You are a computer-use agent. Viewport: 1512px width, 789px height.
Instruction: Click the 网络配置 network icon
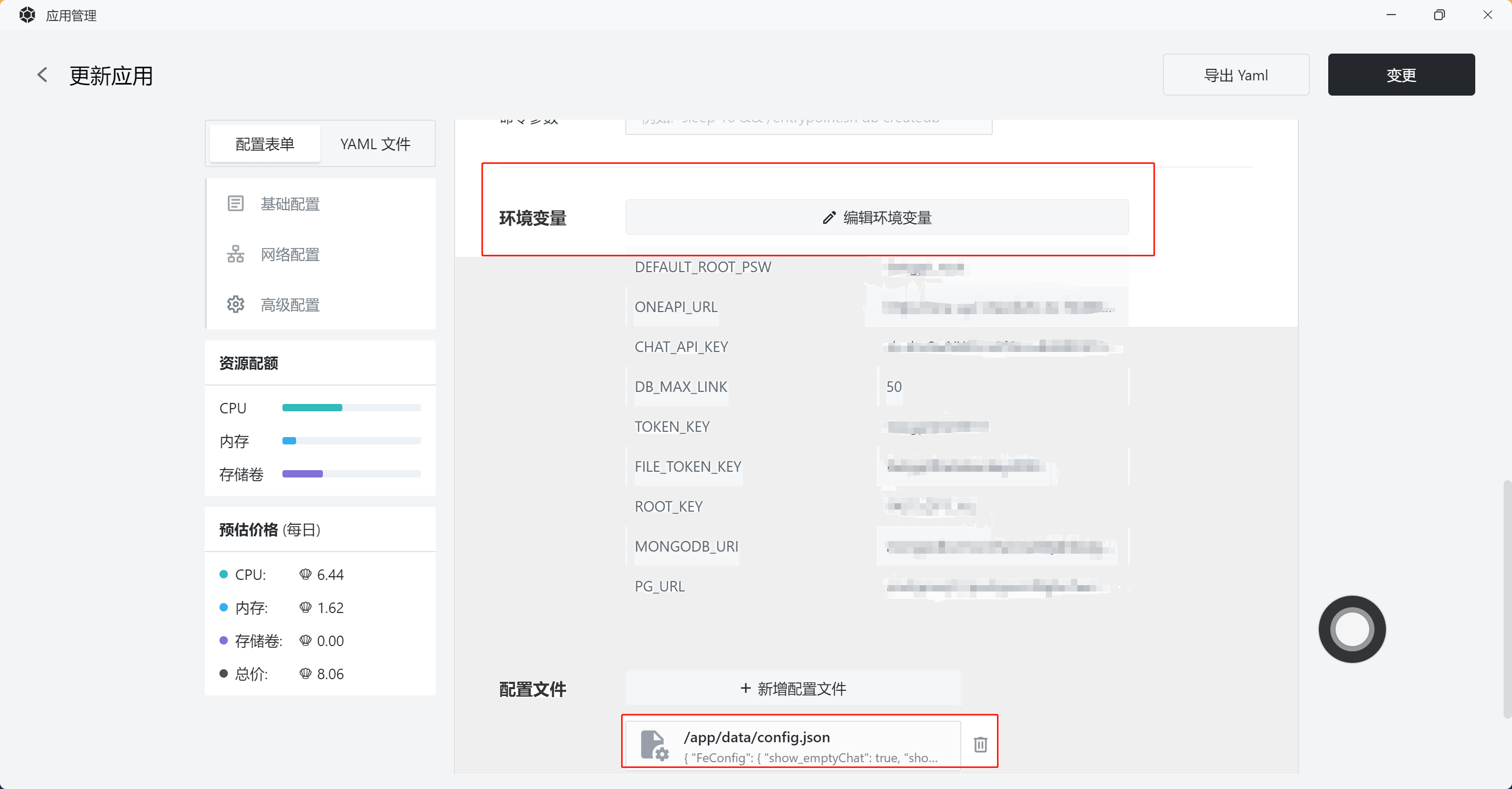[x=235, y=254]
